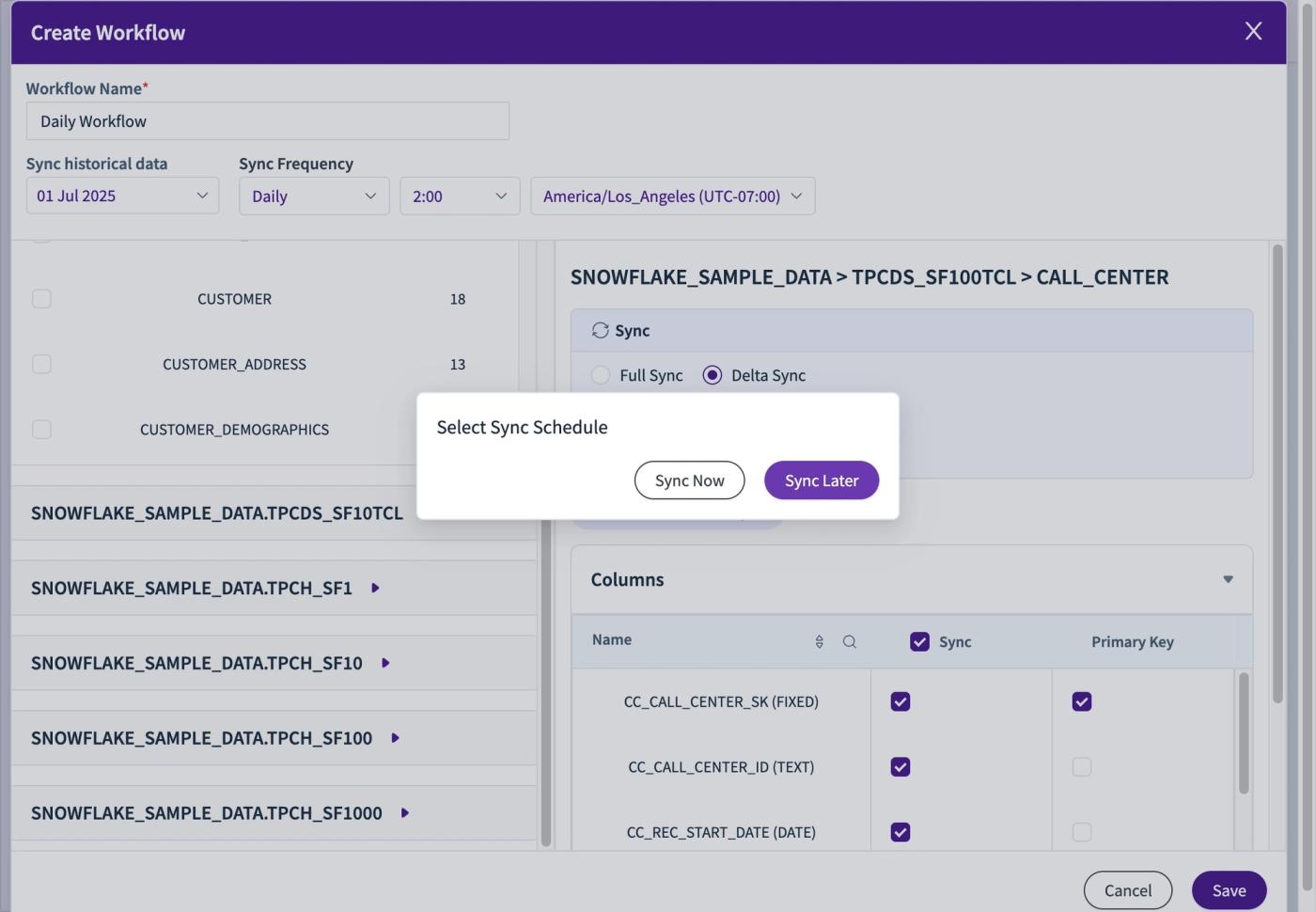Click the CUSTOMER_ADDRESS table name
Viewport: 1316px width, 912px height.
click(x=234, y=364)
